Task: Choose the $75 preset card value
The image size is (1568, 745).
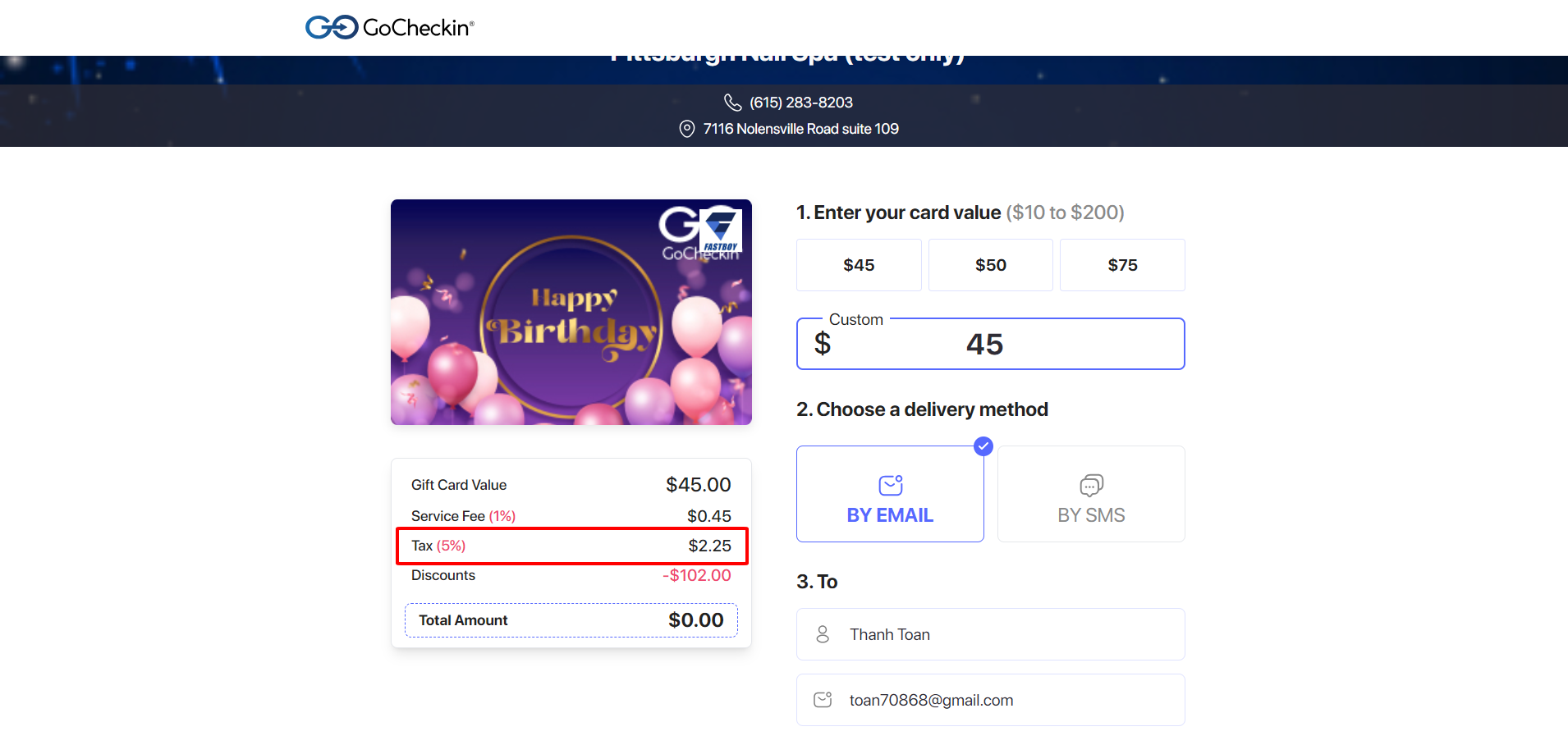Action: pos(1122,265)
